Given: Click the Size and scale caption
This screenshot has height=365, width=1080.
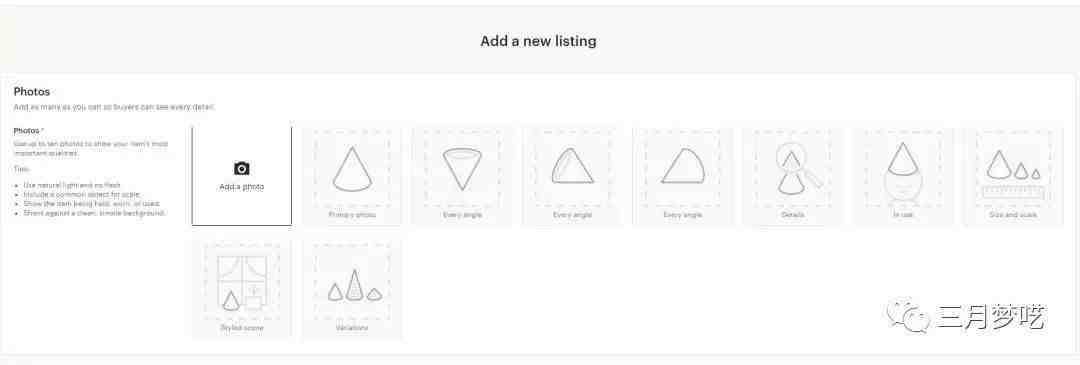Looking at the screenshot, I should pos(1013,215).
